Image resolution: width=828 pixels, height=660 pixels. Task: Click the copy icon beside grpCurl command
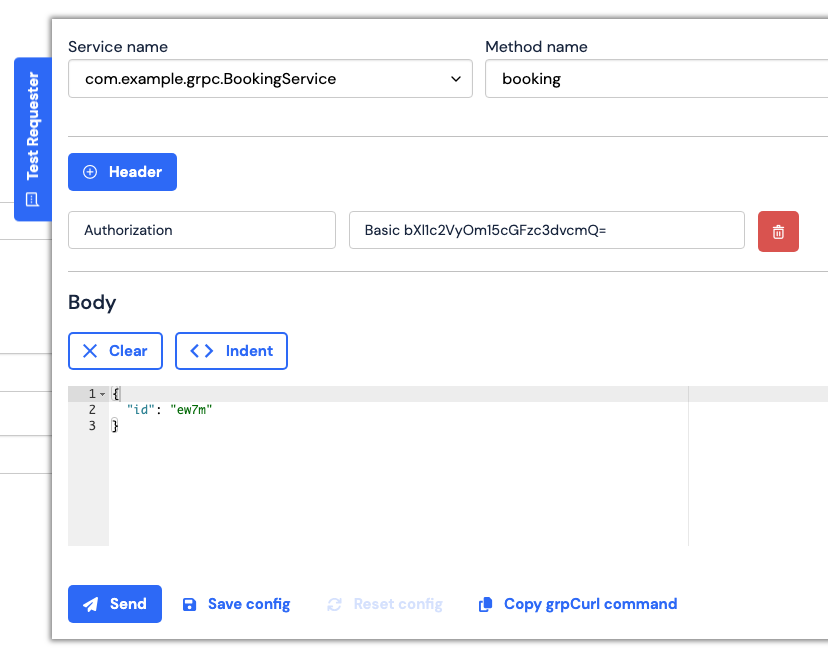click(x=486, y=604)
